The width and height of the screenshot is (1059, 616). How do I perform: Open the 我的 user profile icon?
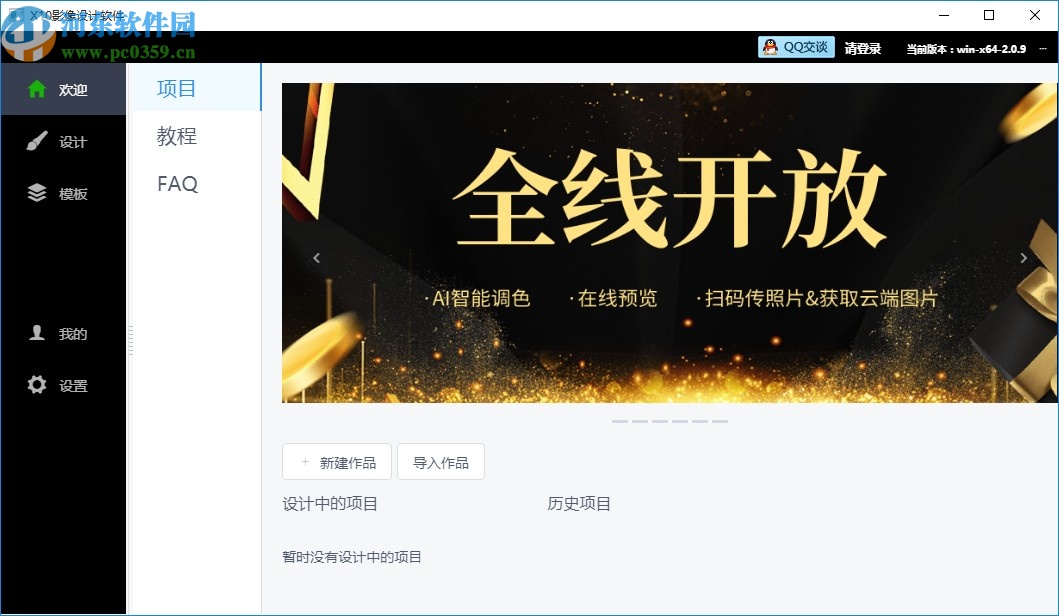34,333
